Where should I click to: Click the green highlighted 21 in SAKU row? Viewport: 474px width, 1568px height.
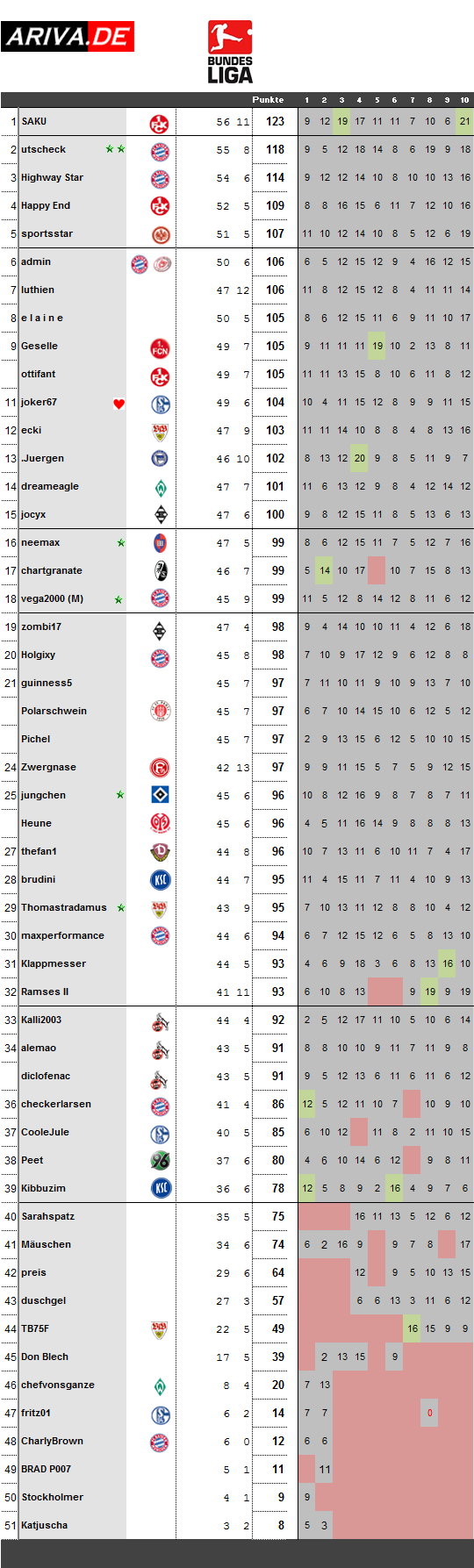(x=464, y=121)
